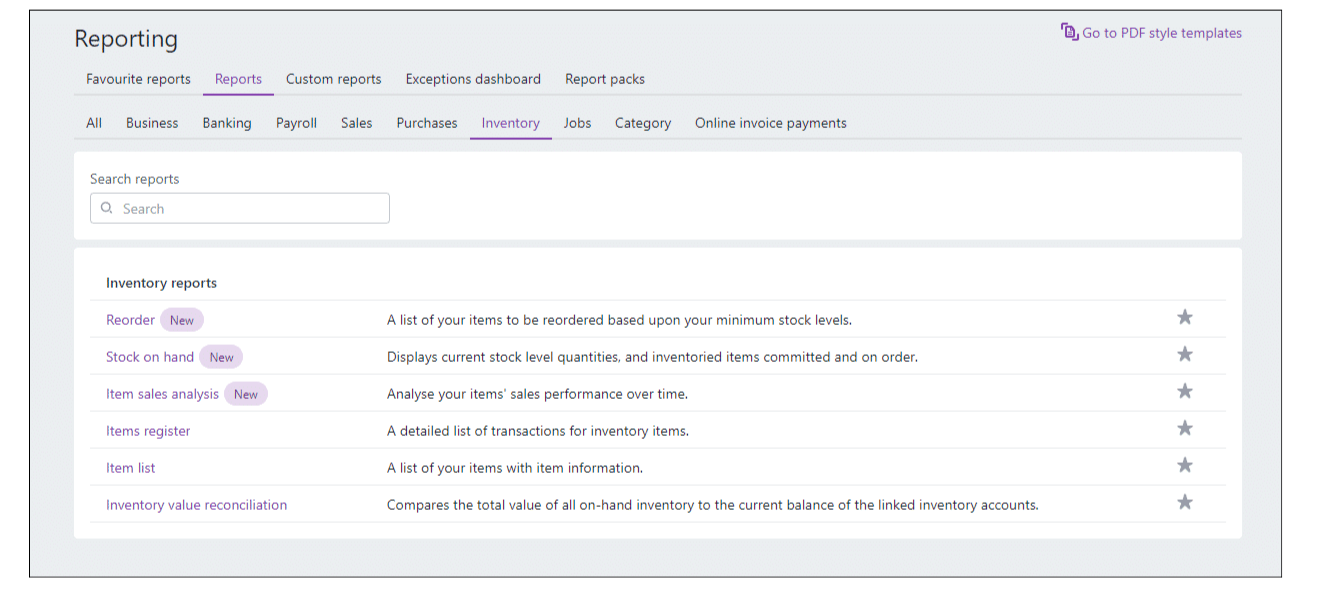The height and width of the screenshot is (609, 1331).
Task: Open the Reorder report
Action: [130, 320]
